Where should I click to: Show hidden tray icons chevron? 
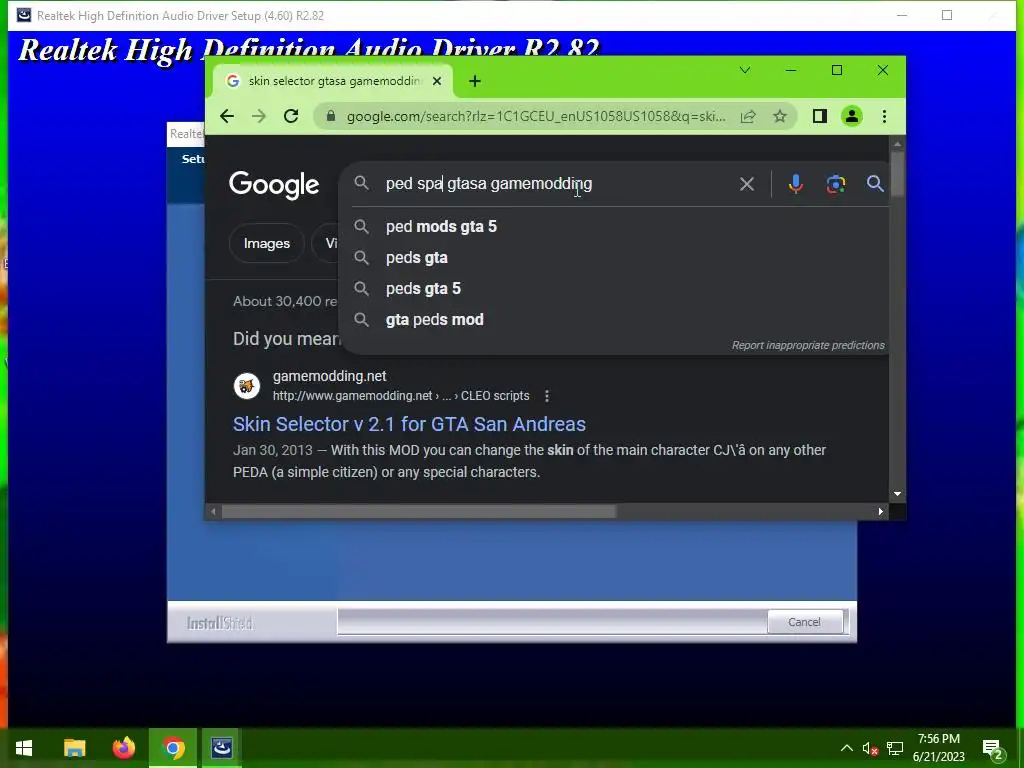pyautogui.click(x=846, y=748)
